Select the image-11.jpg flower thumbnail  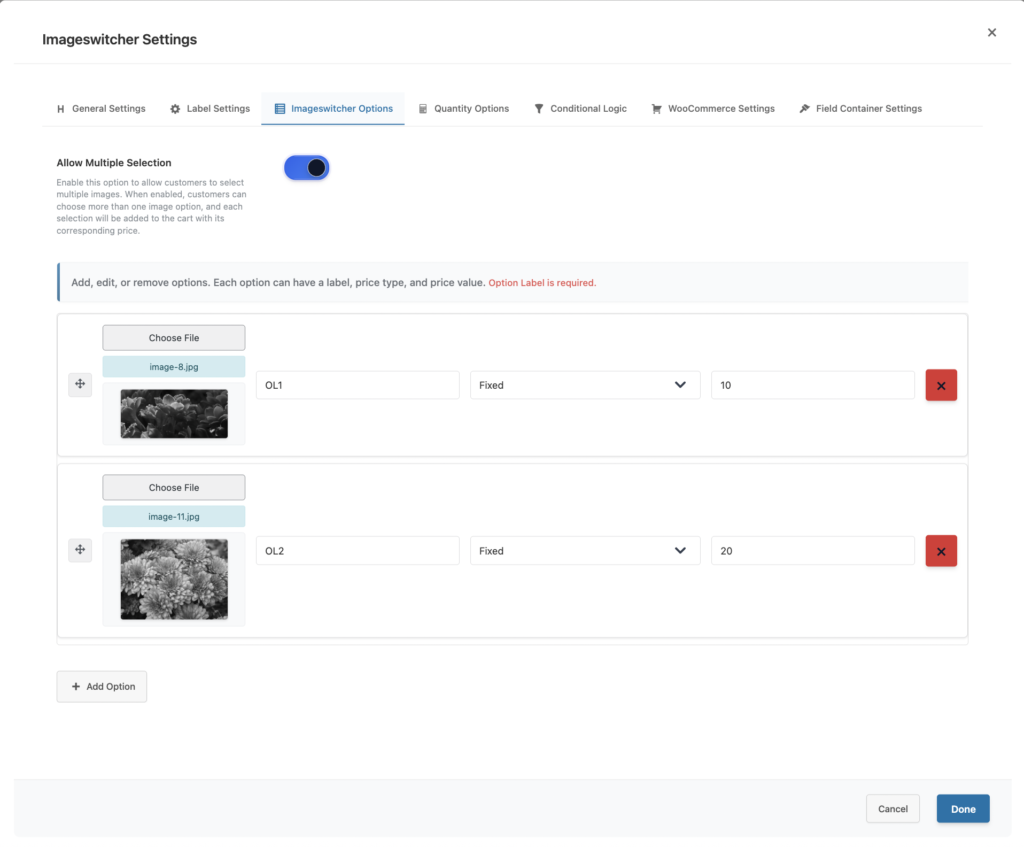click(174, 579)
